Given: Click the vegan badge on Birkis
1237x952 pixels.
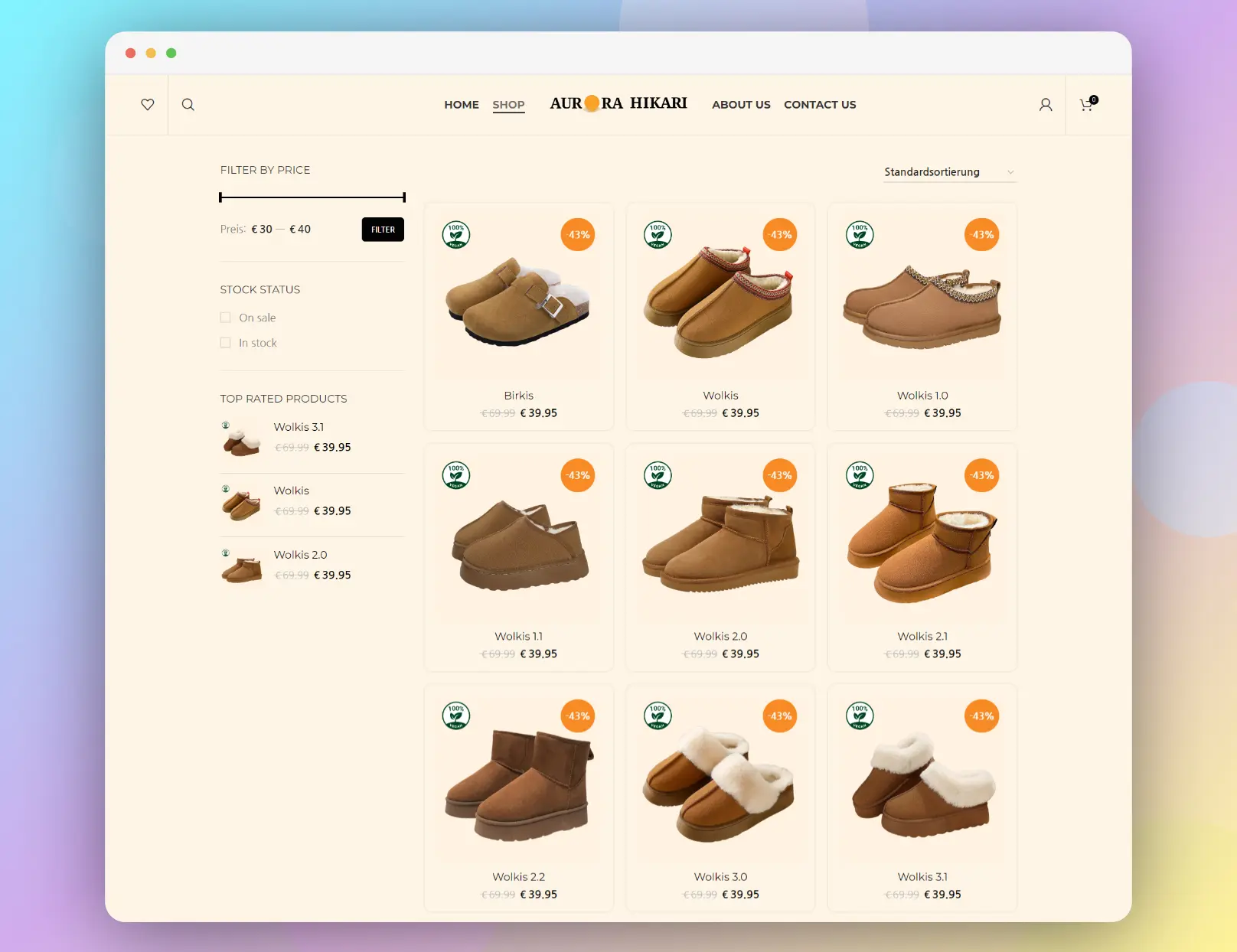Looking at the screenshot, I should tap(456, 234).
